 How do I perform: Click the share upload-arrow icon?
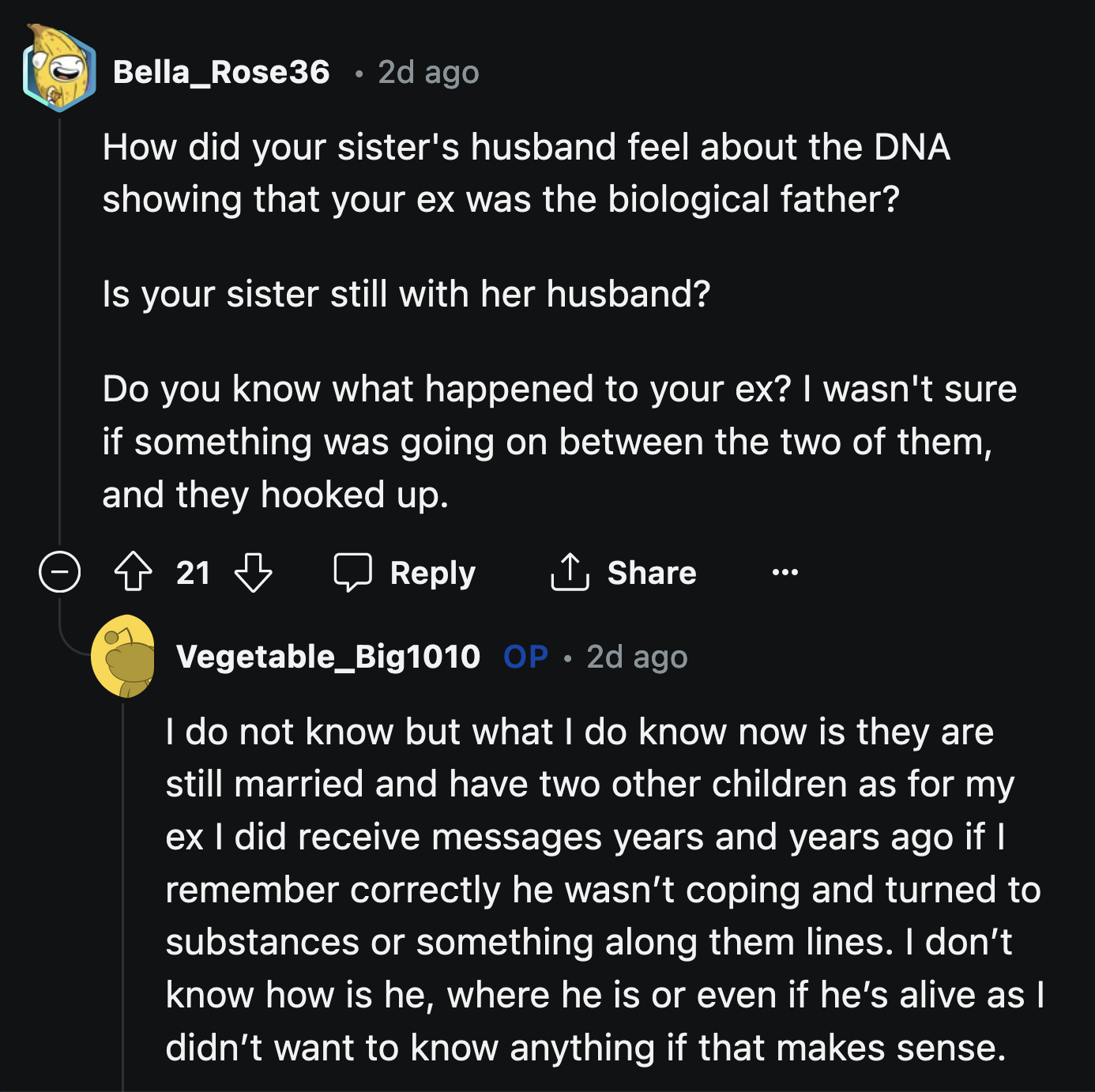pos(570,571)
